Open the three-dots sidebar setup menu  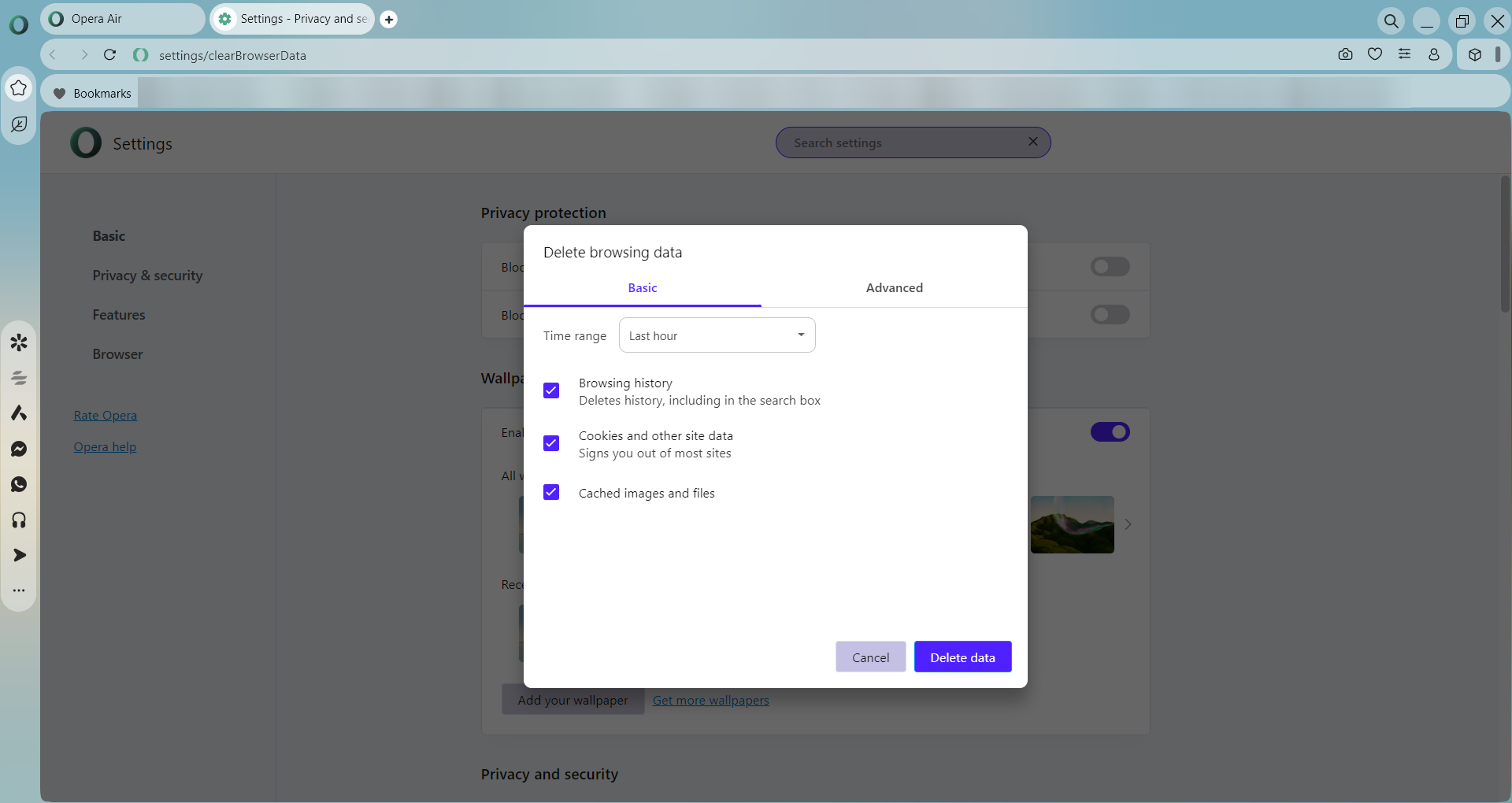pos(19,590)
